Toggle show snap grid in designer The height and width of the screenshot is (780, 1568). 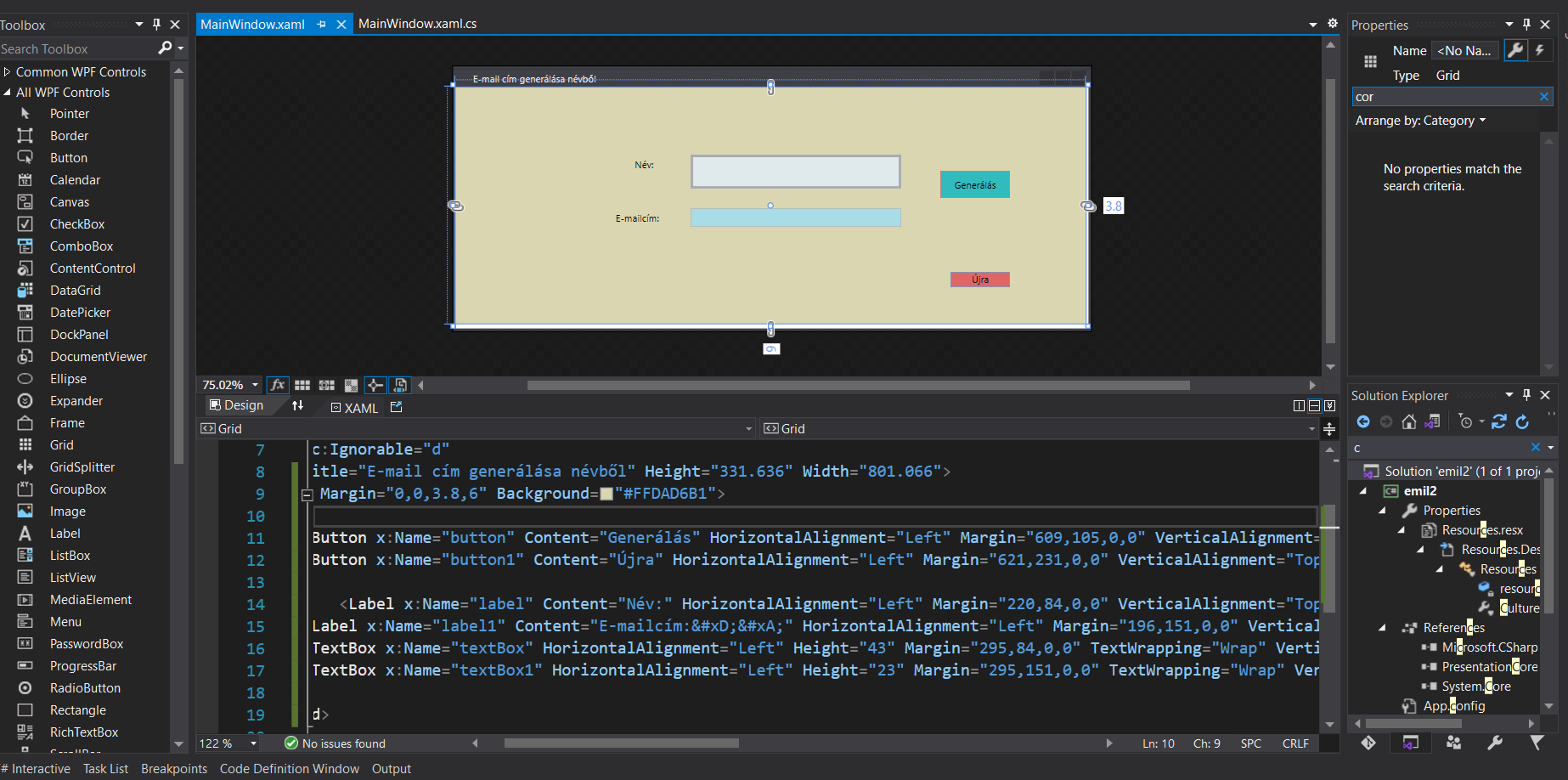coord(302,385)
